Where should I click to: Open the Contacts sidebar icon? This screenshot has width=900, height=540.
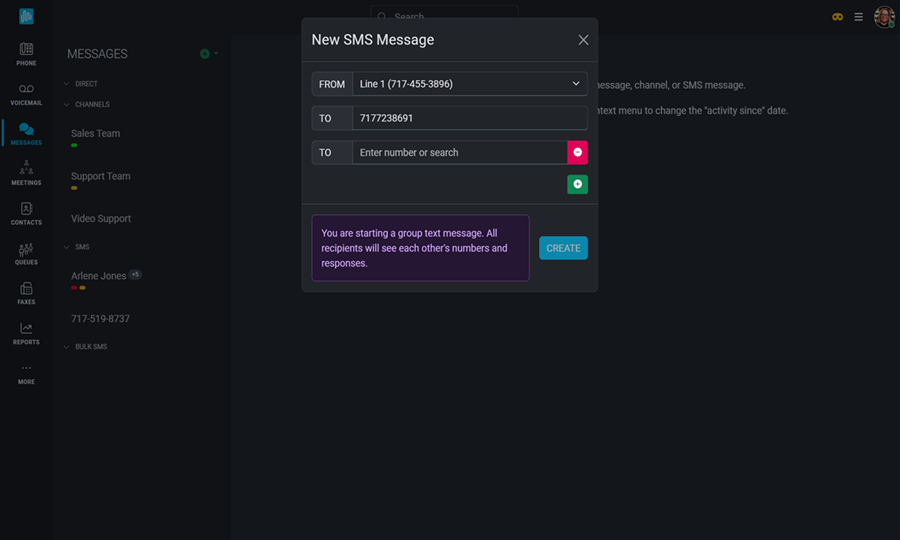26,213
